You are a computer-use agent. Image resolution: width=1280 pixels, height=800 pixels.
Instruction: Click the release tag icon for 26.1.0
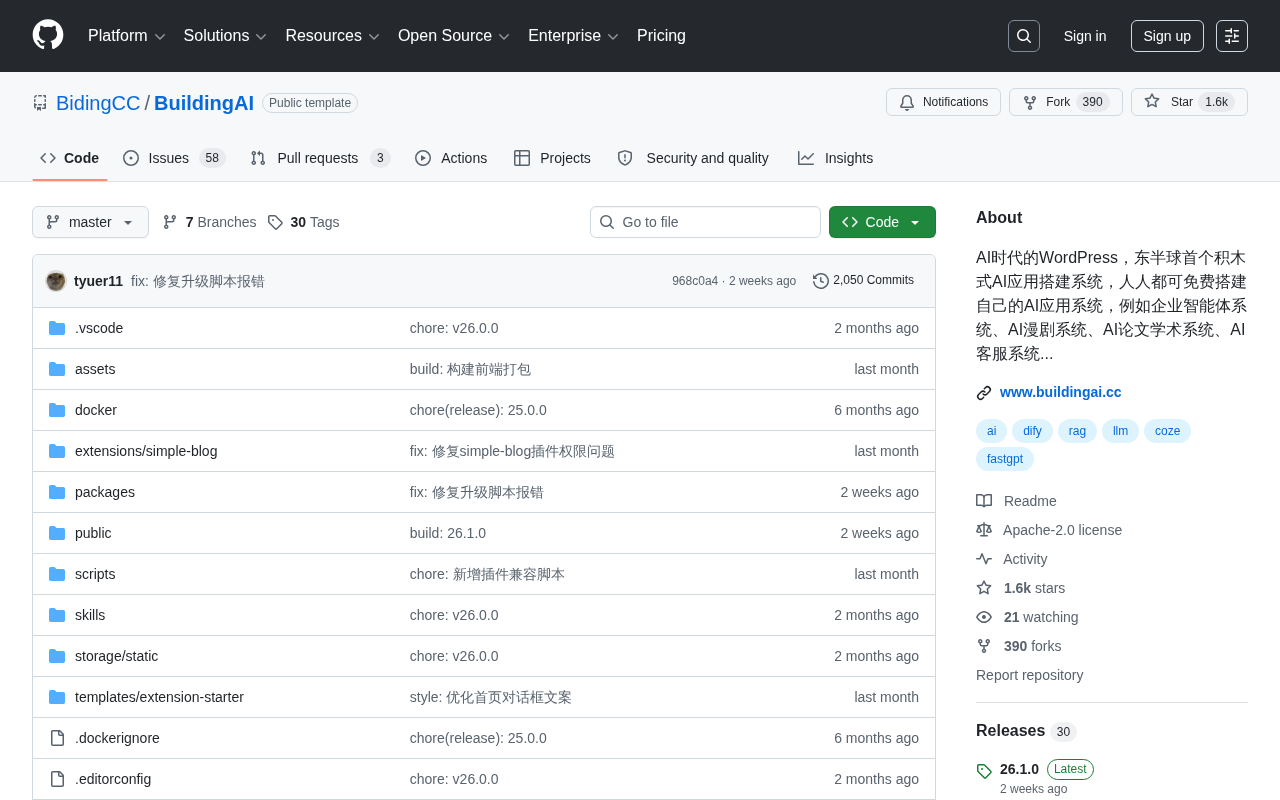coord(984,771)
